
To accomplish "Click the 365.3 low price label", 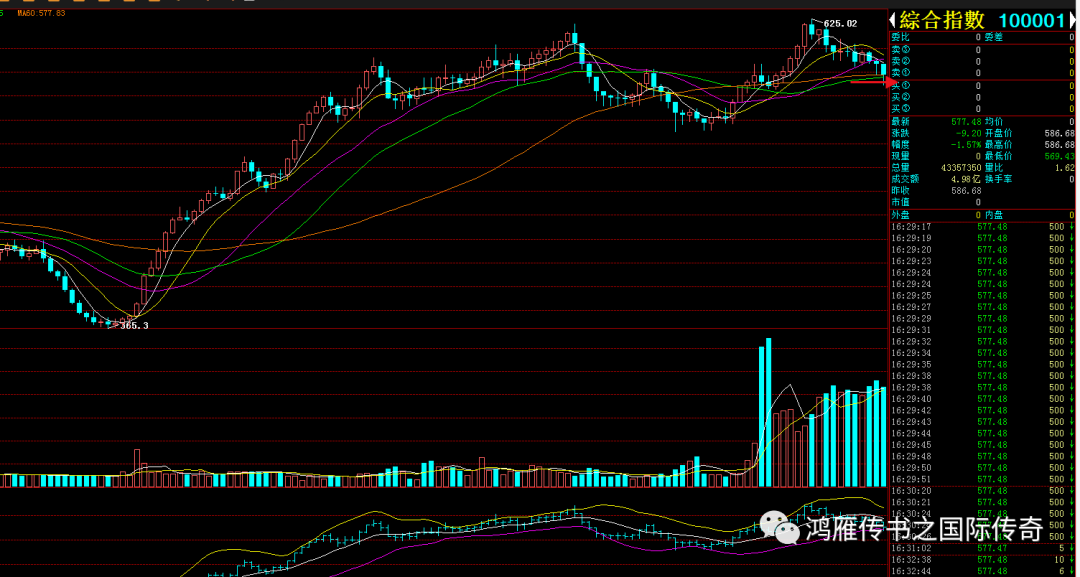I will 134,326.
